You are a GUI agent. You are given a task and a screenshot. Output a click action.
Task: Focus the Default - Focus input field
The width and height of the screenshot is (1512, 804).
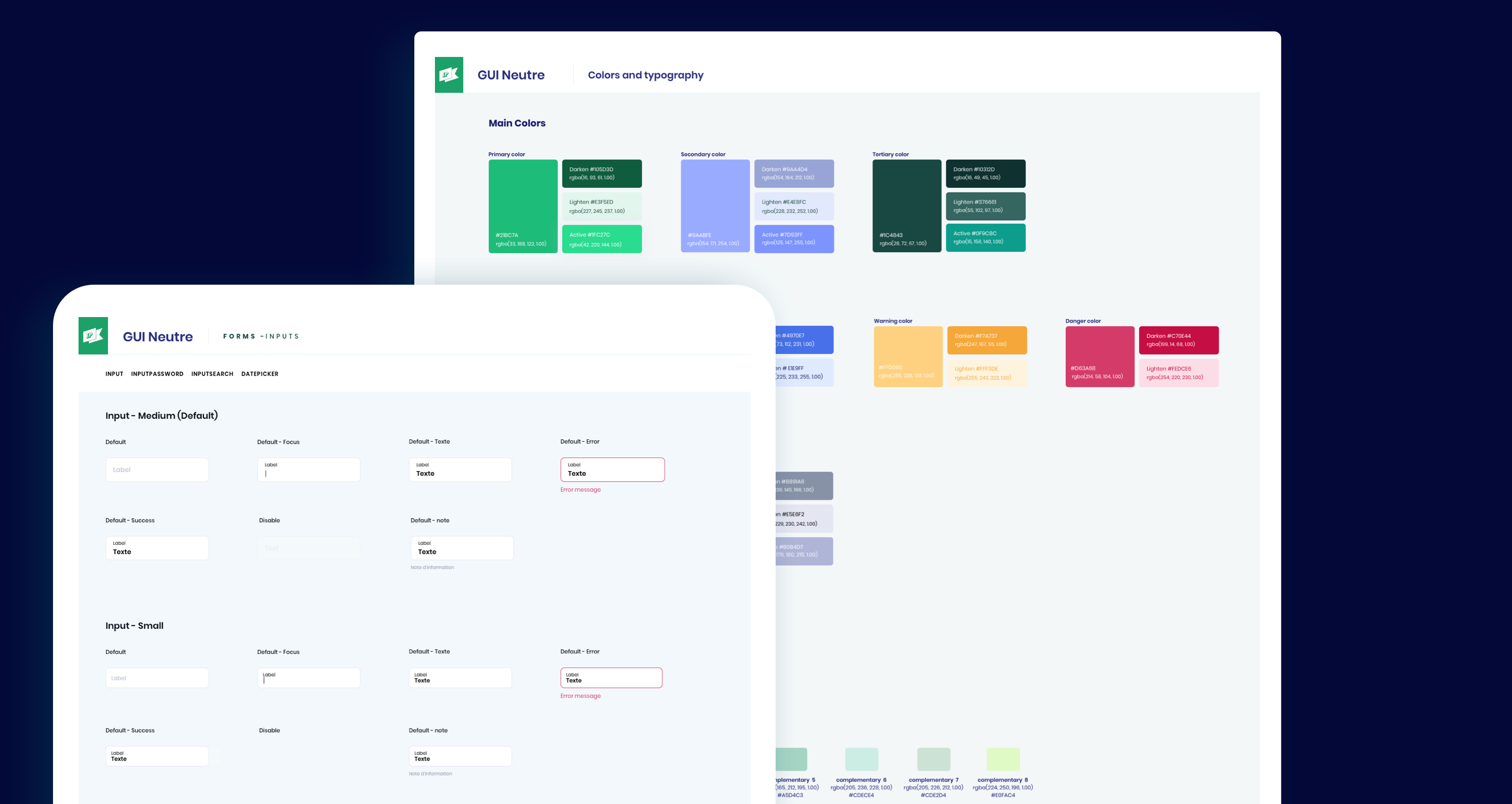click(x=309, y=469)
